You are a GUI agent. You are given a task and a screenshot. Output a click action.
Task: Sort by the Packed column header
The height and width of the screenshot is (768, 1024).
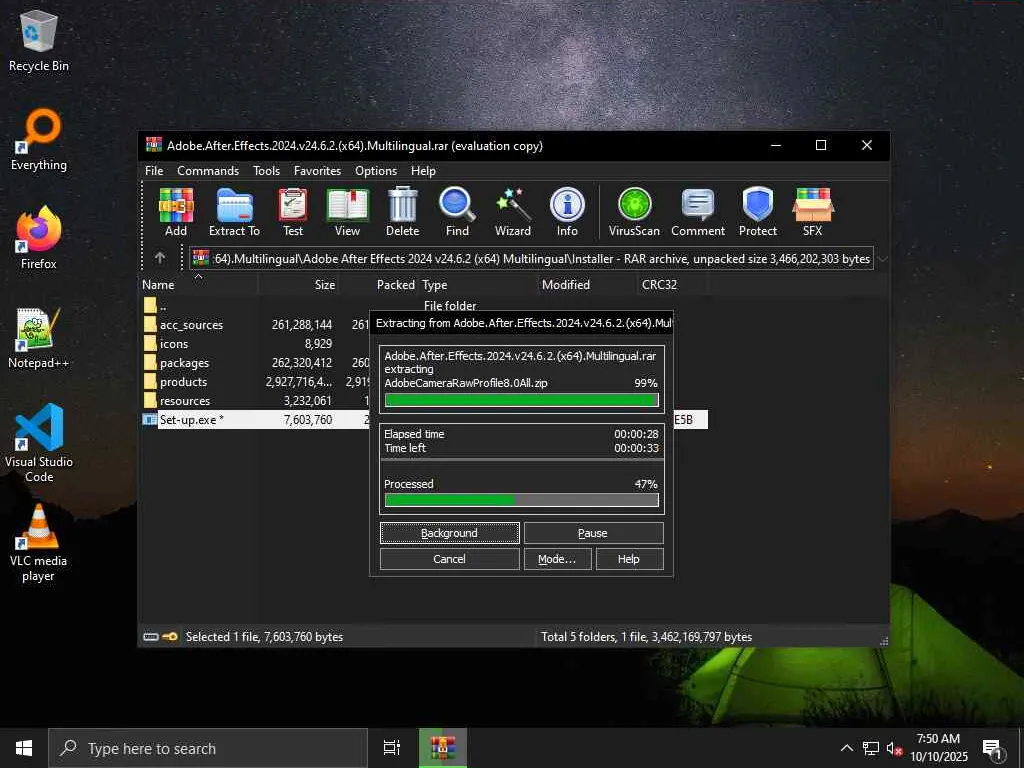[379, 285]
